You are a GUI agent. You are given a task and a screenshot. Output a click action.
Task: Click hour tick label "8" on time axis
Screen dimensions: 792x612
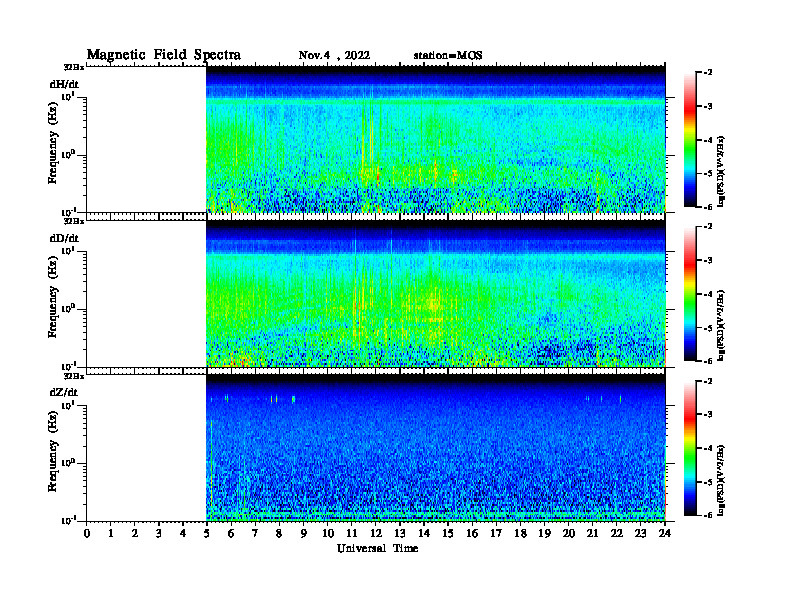coord(279,534)
